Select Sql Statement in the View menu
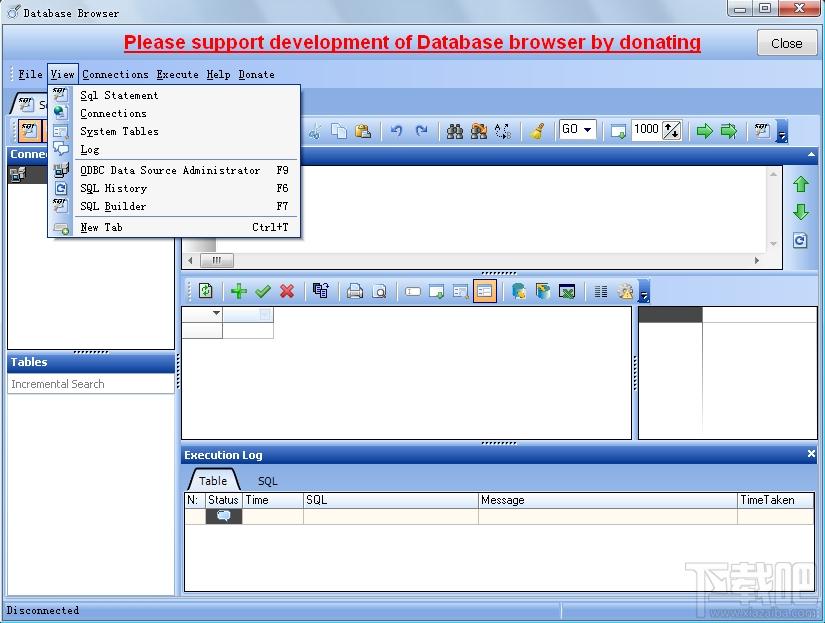 pyautogui.click(x=175, y=95)
